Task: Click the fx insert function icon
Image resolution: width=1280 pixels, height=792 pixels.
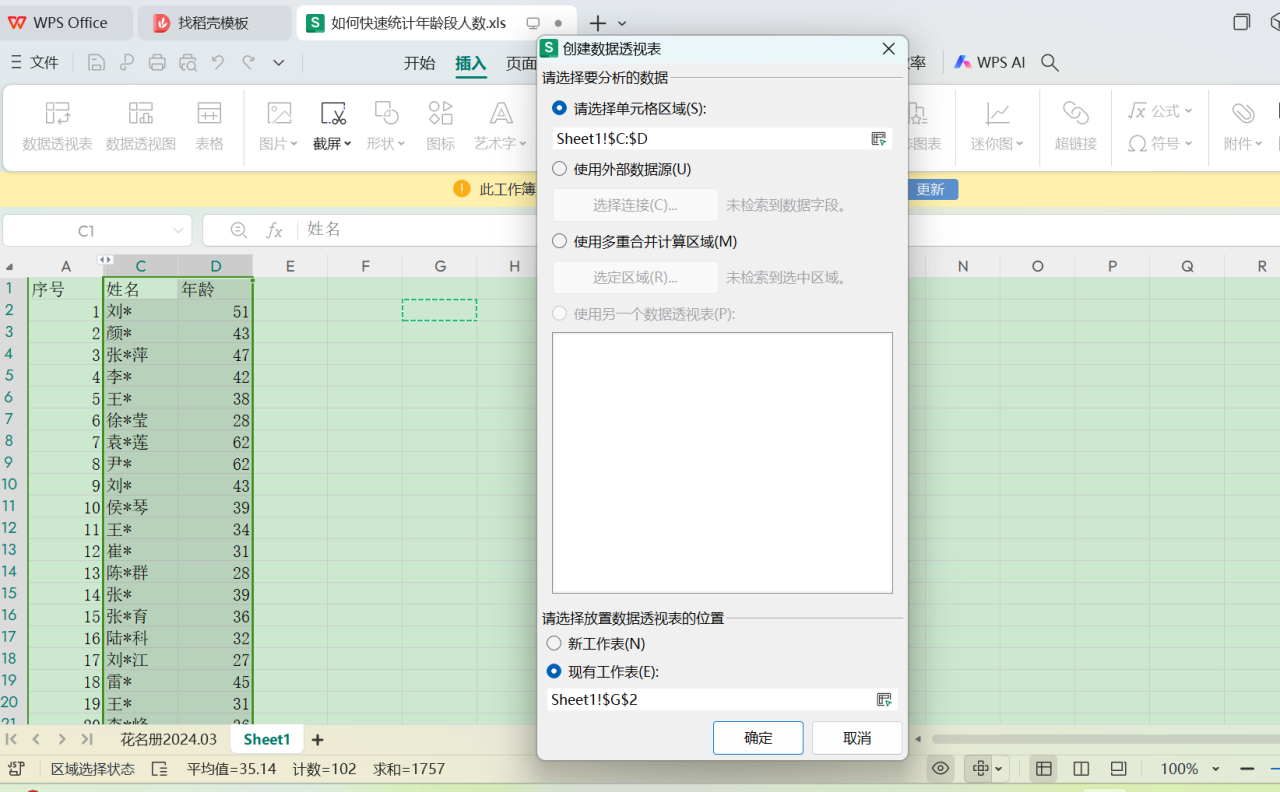Action: pyautogui.click(x=274, y=230)
